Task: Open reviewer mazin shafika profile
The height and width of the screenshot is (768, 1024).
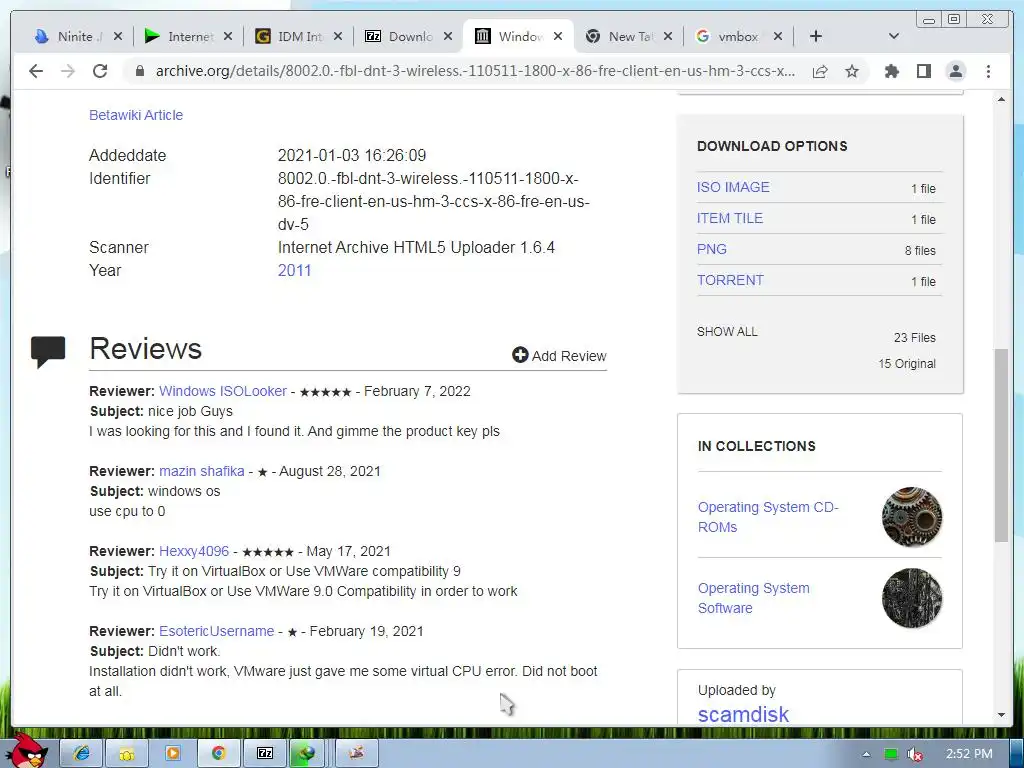Action: 202,471
